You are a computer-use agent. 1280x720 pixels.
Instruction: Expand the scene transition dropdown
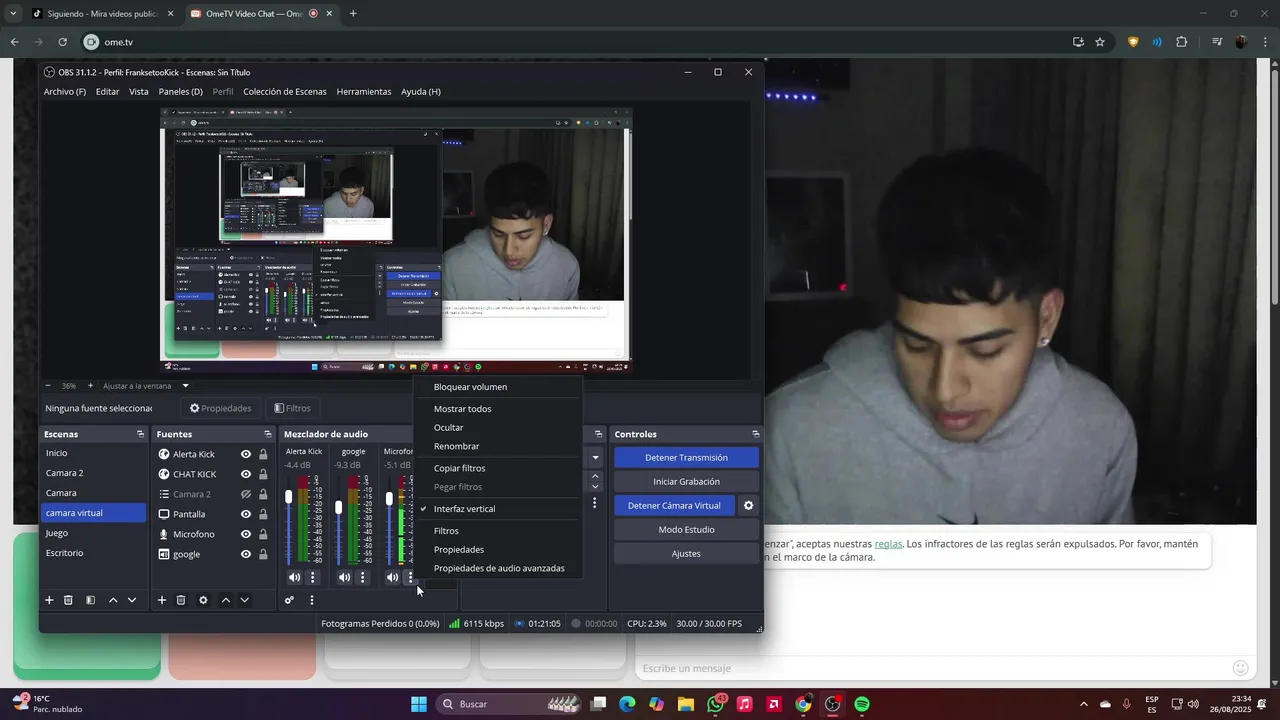pos(595,458)
